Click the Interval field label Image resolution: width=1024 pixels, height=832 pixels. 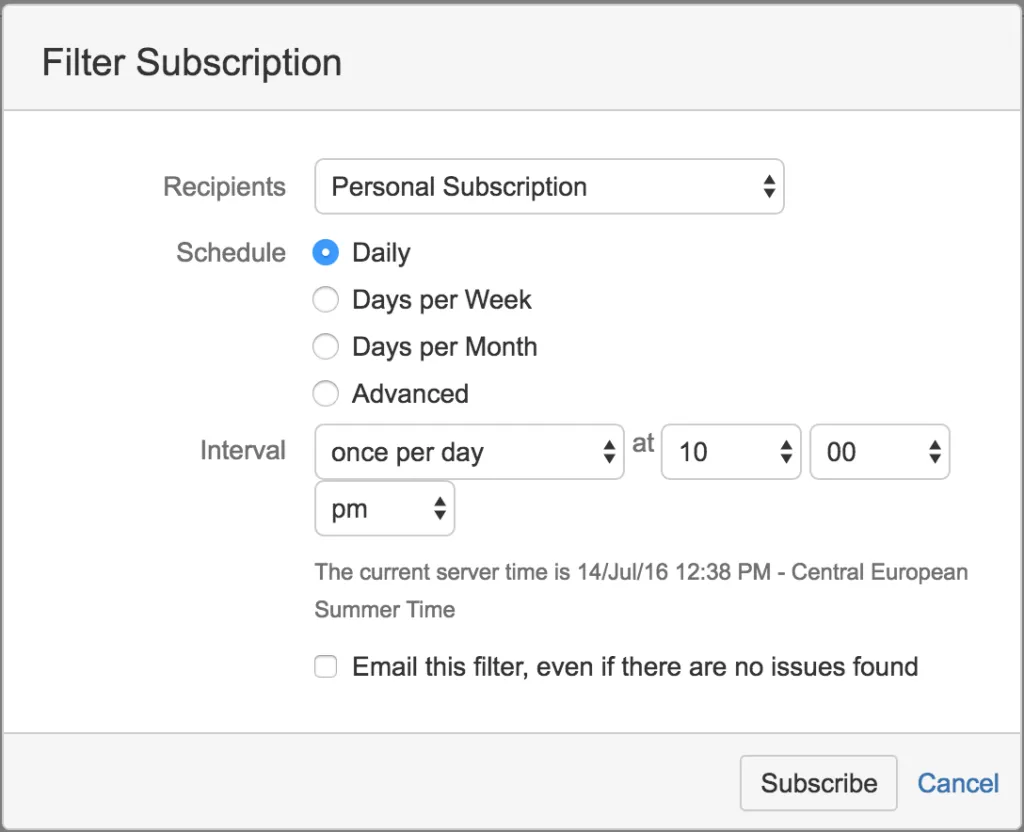click(243, 451)
